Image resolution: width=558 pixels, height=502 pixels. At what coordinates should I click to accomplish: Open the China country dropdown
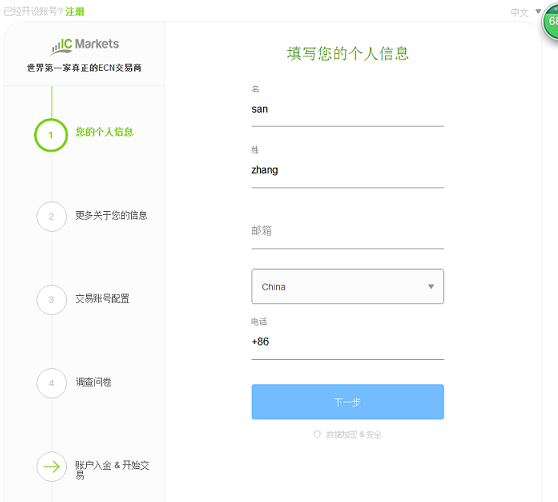tap(348, 286)
